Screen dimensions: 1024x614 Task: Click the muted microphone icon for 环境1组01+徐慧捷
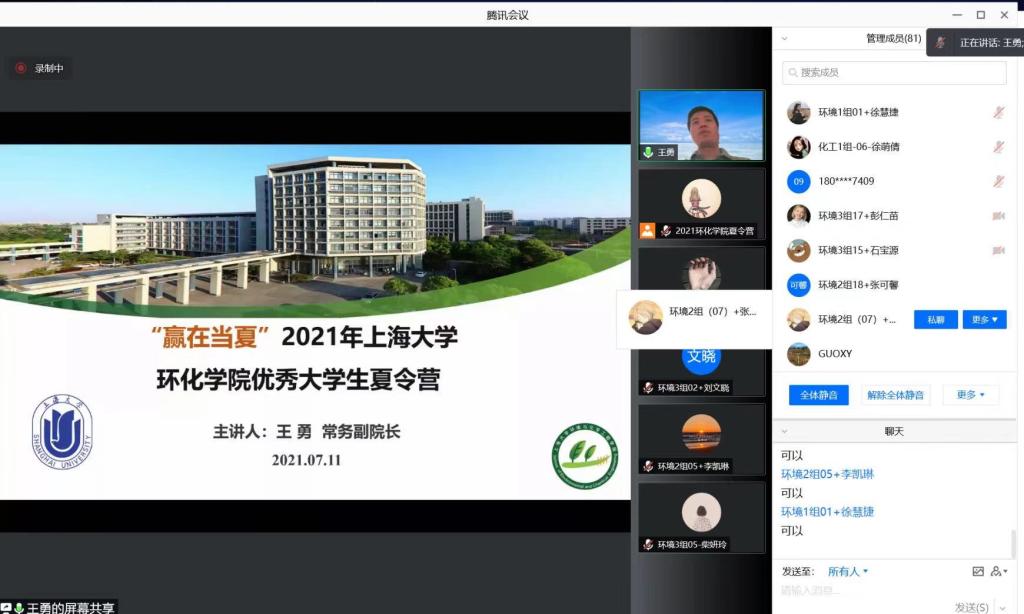click(x=998, y=112)
